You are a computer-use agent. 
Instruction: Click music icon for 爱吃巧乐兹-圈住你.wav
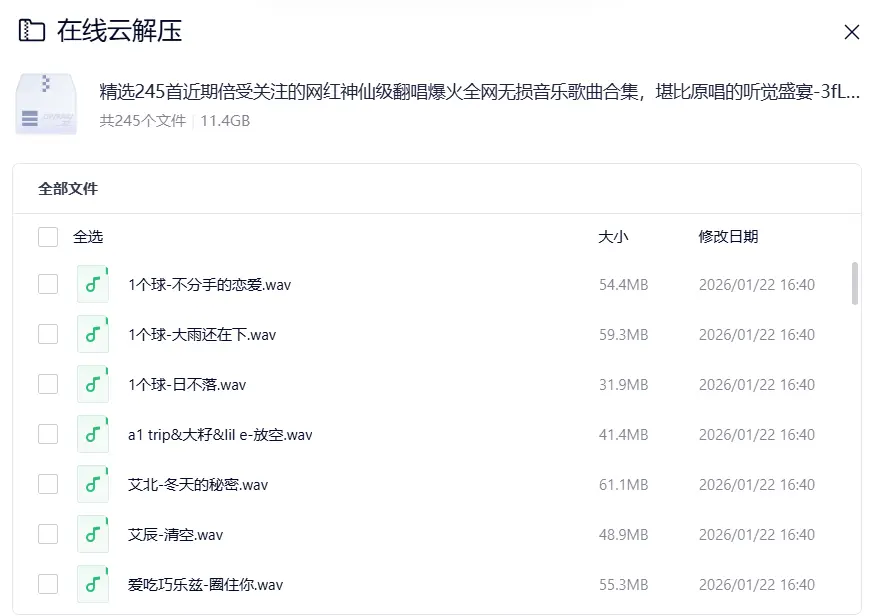coord(92,584)
